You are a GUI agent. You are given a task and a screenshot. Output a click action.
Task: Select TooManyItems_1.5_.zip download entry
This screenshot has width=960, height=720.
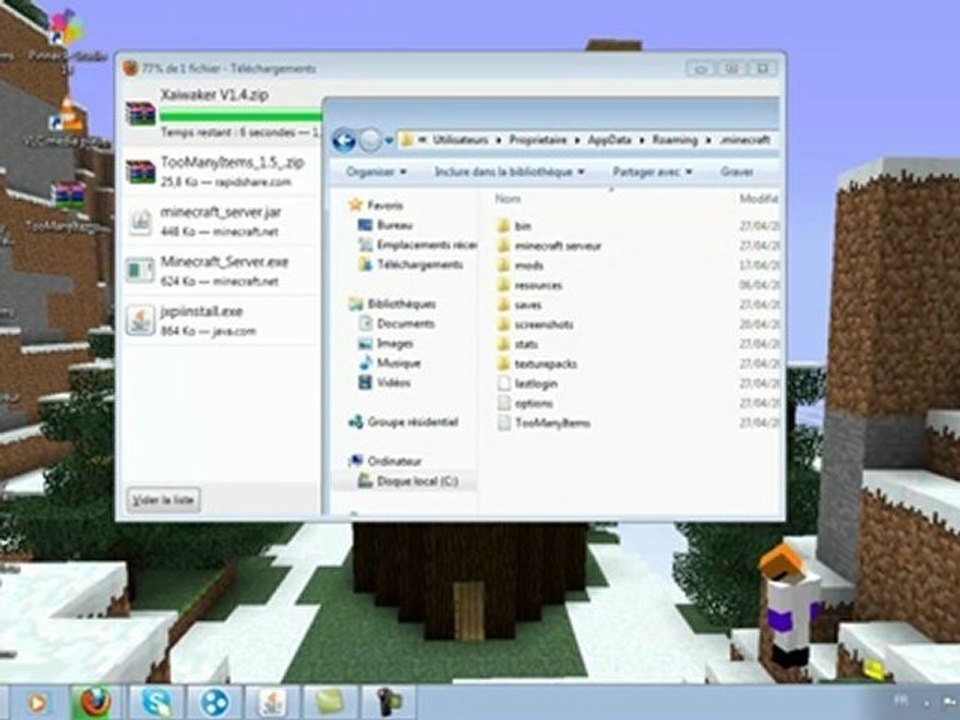pyautogui.click(x=222, y=171)
